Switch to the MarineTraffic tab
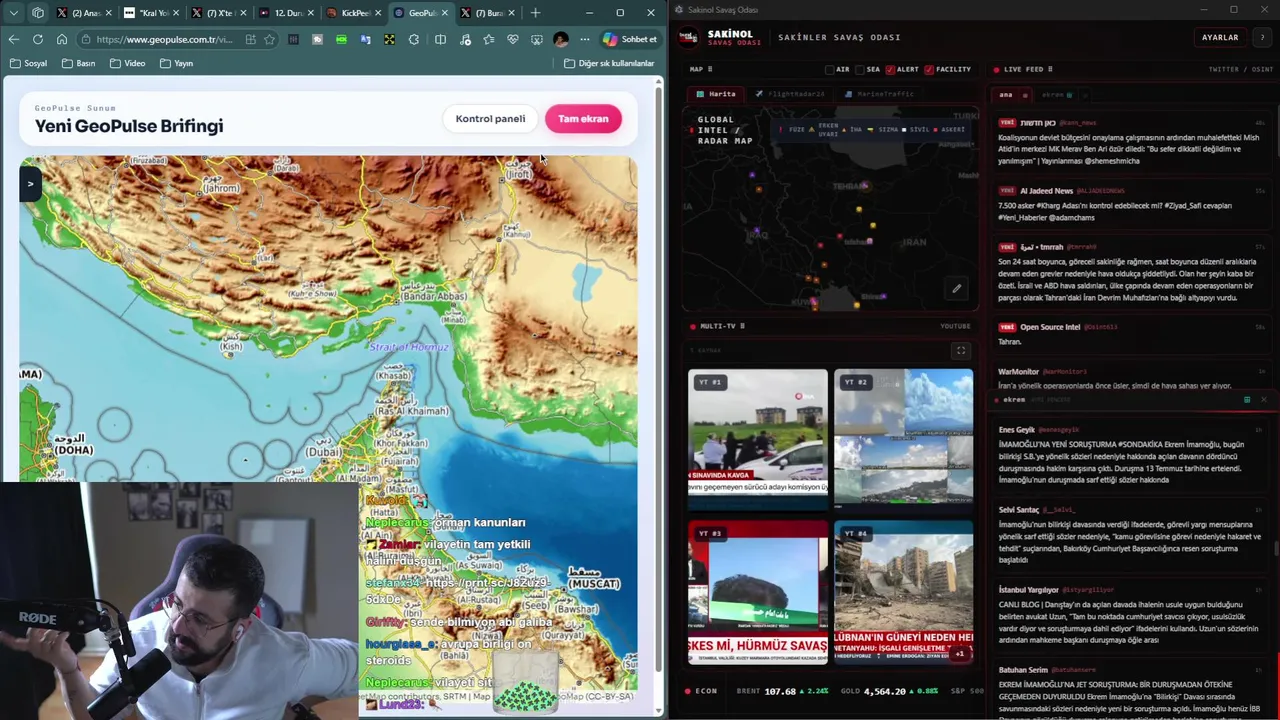The width and height of the screenshot is (1280, 720). [880, 94]
